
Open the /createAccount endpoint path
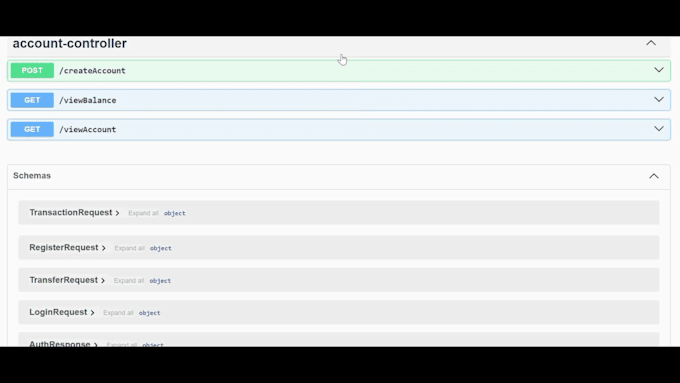(92, 71)
